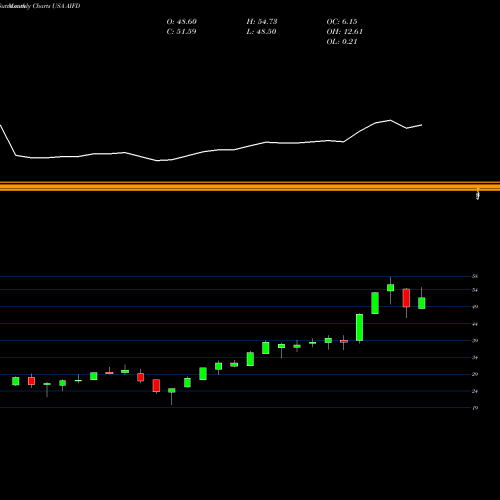Click the OC: 6.15 statistic
500x500 pixels.
click(342, 22)
